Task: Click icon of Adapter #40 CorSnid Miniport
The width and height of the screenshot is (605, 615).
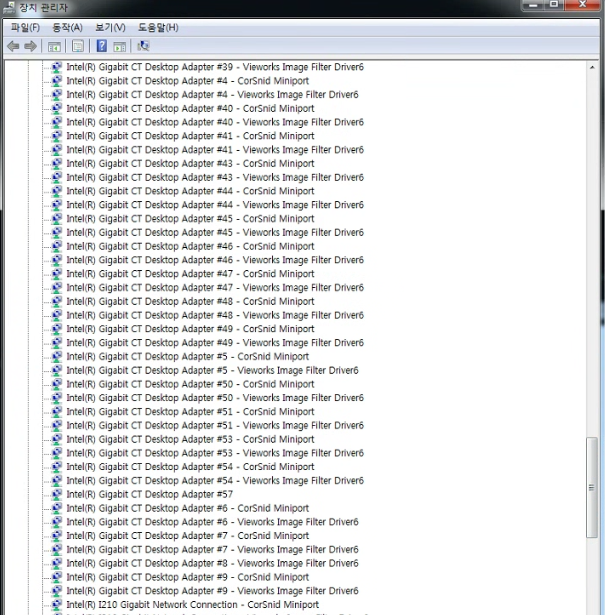Action: [57, 108]
